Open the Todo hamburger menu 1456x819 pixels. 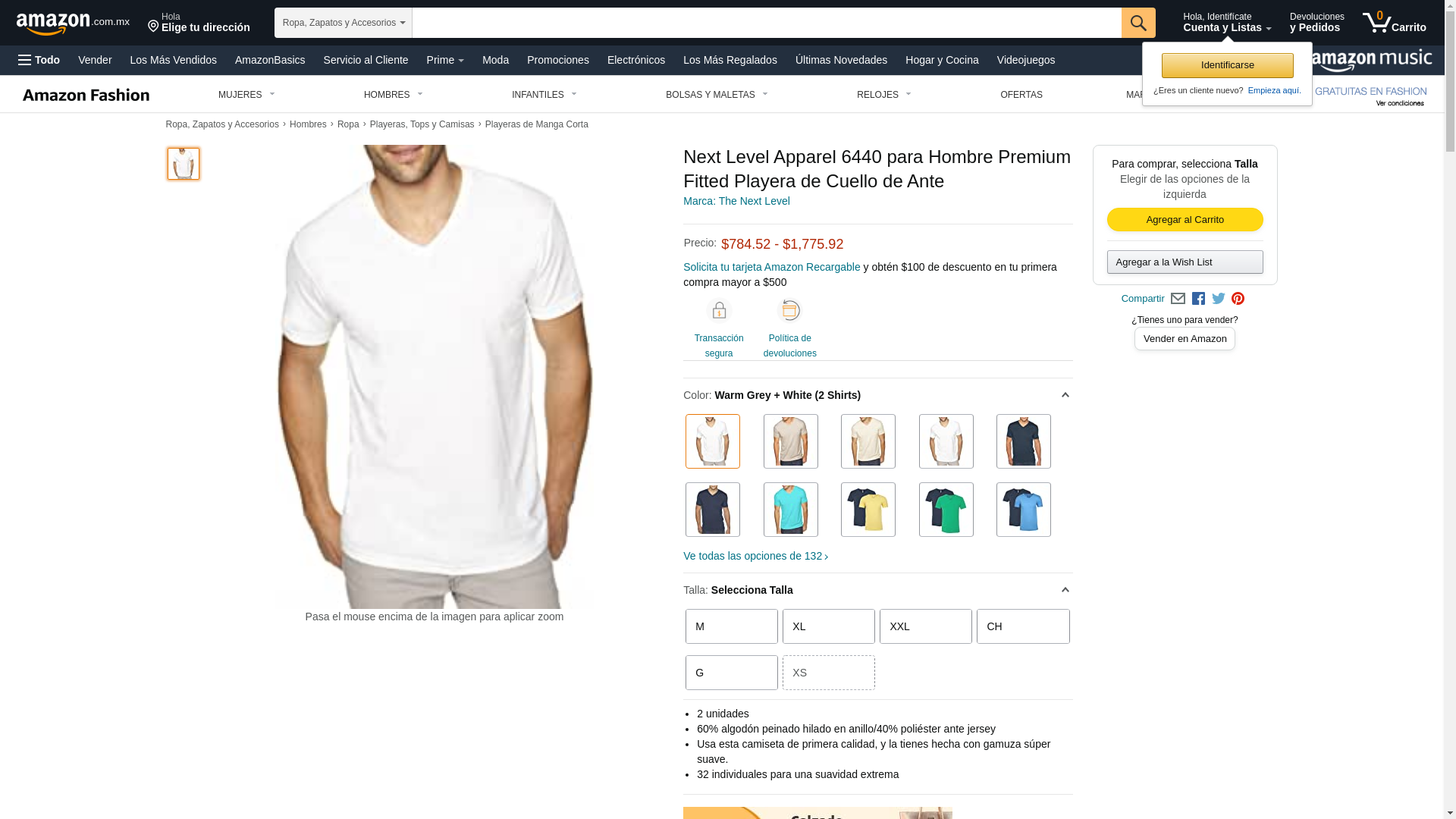39,60
